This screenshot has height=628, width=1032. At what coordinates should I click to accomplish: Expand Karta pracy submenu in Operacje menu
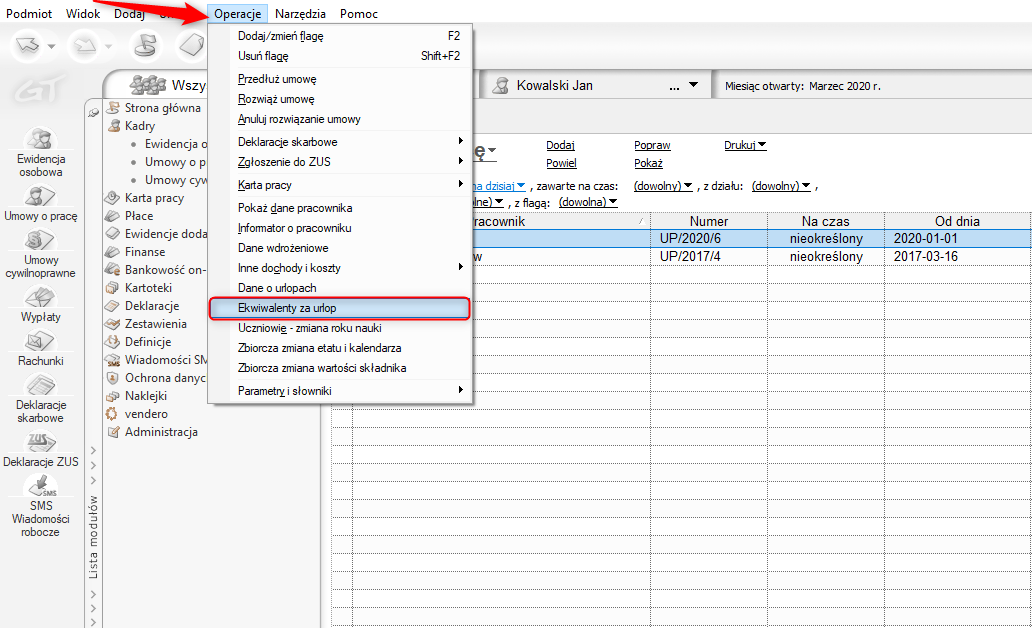pyautogui.click(x=460, y=184)
